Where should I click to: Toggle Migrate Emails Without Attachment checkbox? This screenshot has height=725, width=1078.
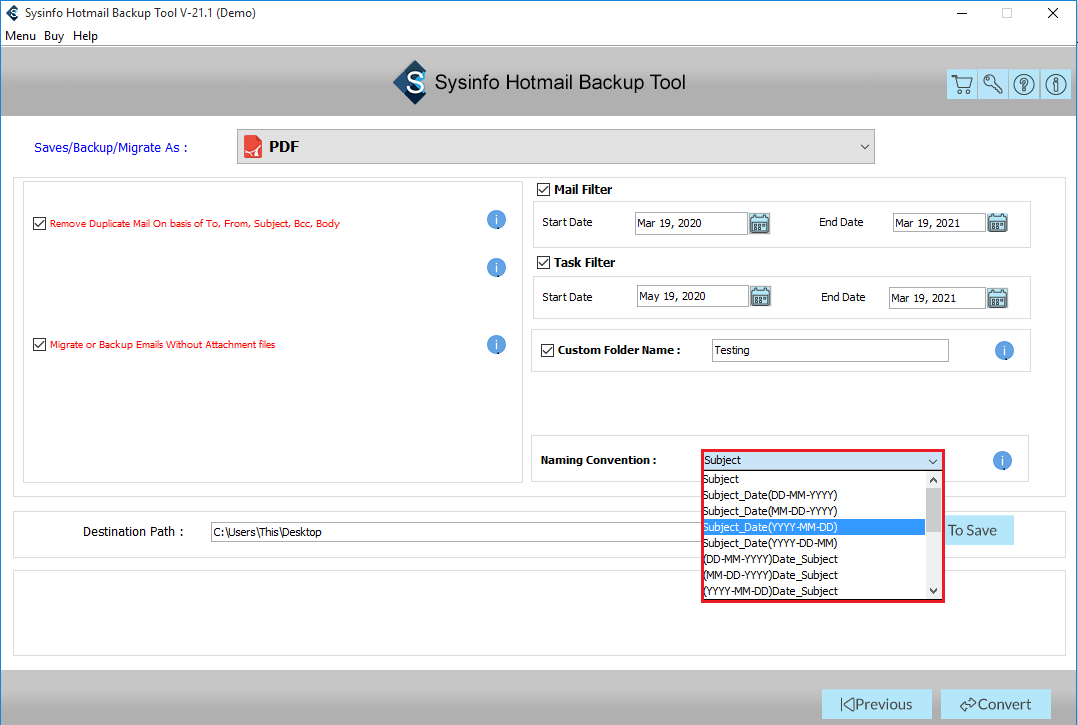click(40, 345)
